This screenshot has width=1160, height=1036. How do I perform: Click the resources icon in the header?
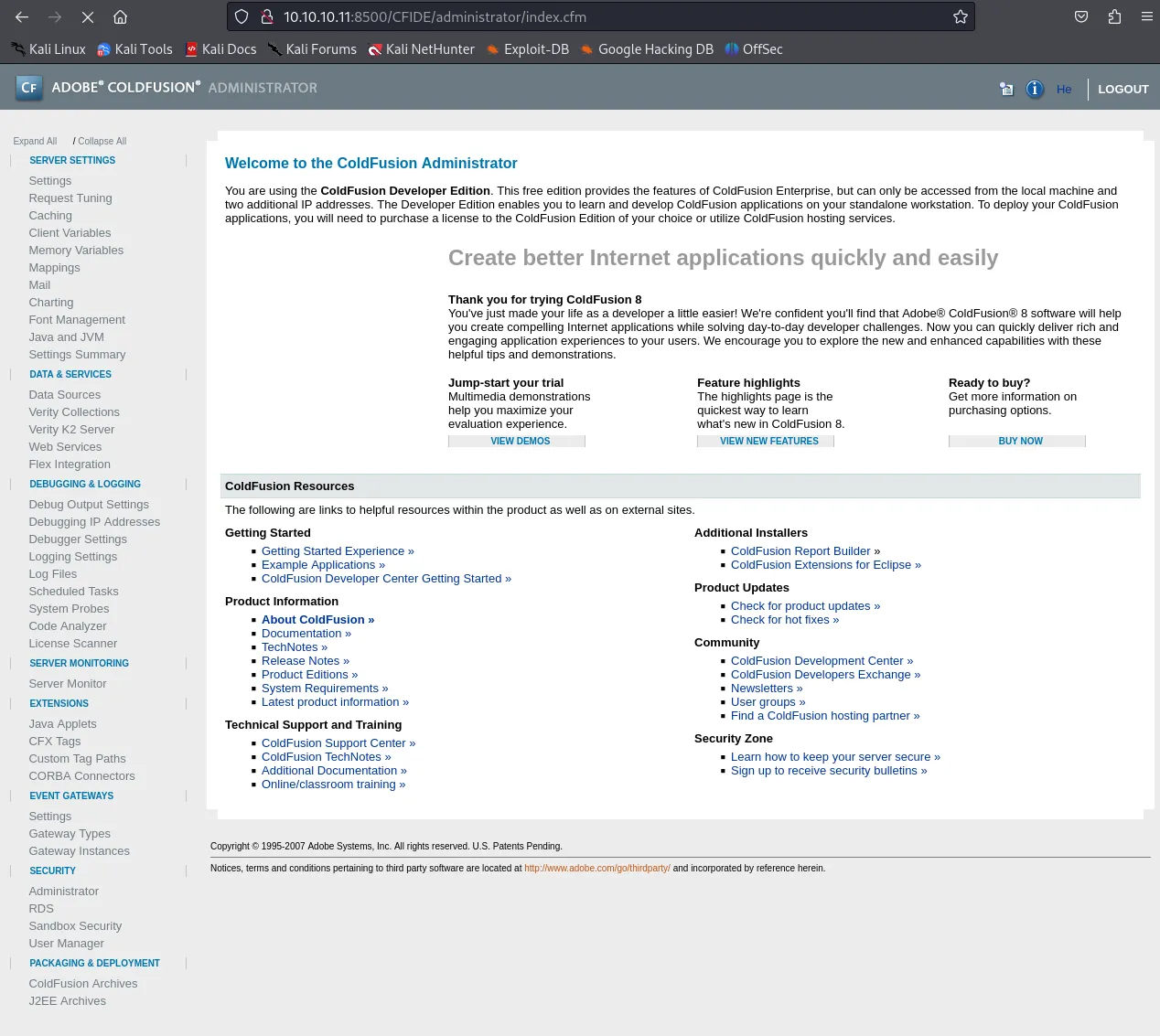(1006, 89)
